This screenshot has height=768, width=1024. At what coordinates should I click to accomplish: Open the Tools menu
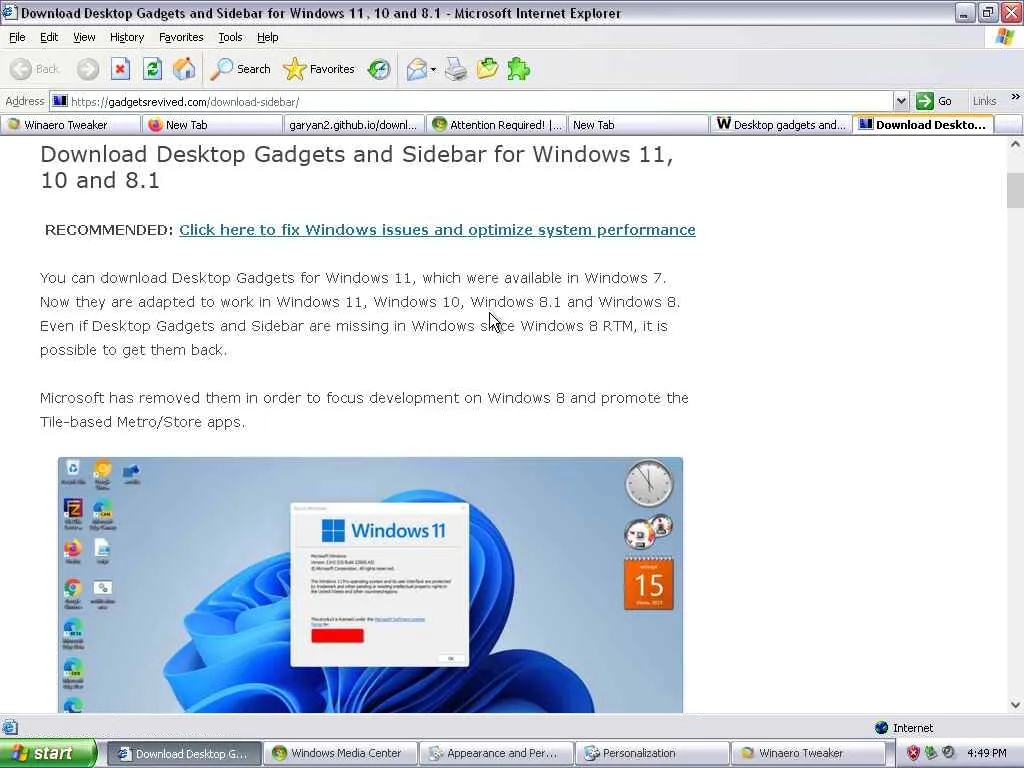click(x=230, y=37)
